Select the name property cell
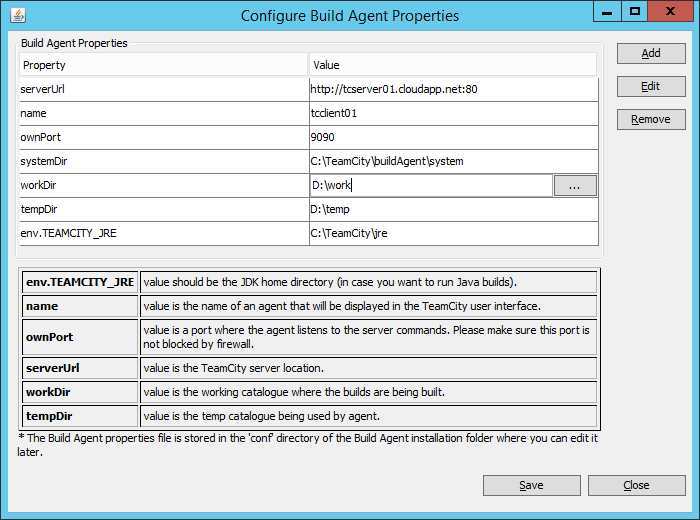 pos(164,113)
